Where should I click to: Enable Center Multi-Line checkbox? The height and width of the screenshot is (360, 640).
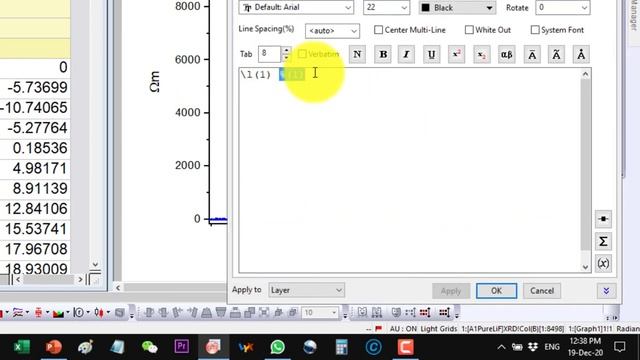tap(378, 30)
